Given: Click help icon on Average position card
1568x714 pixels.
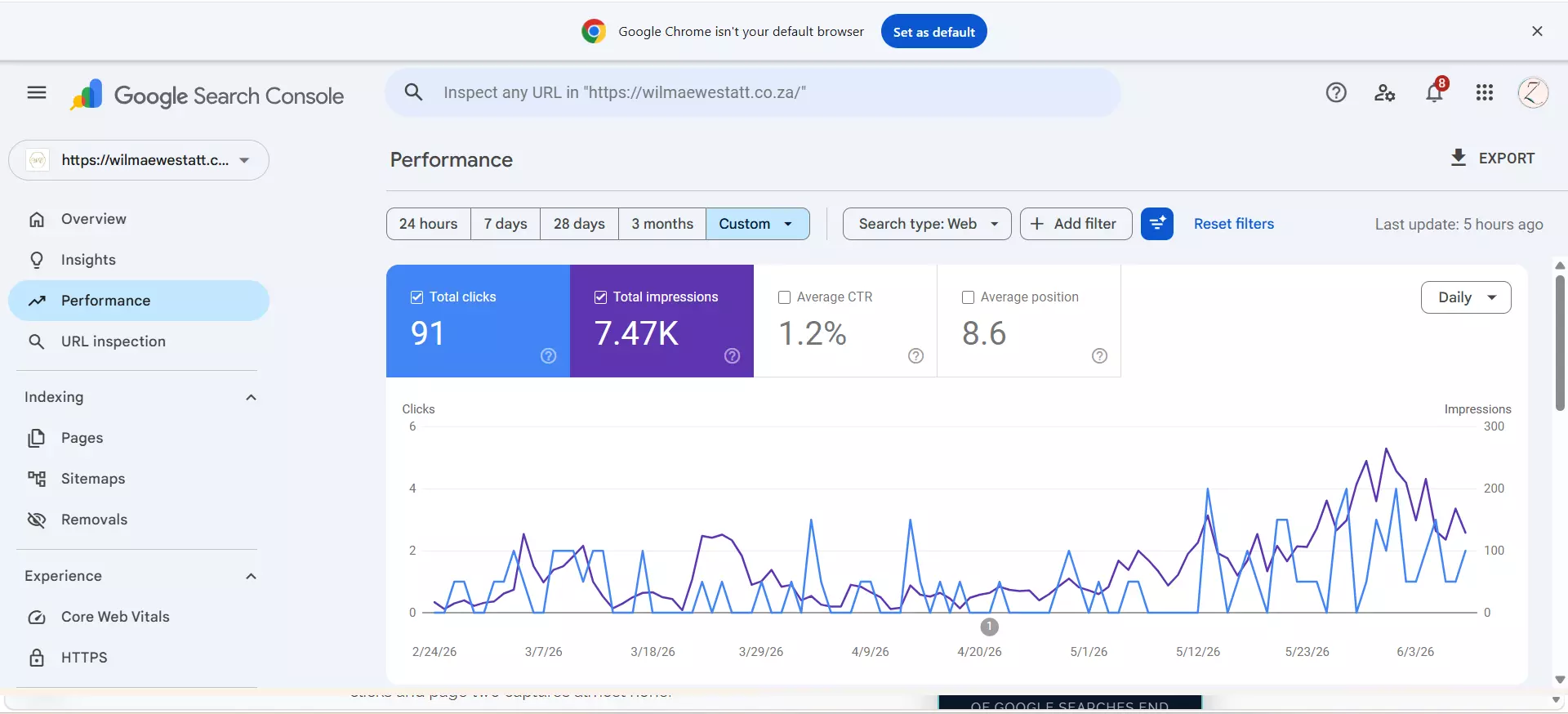Looking at the screenshot, I should [x=1100, y=355].
